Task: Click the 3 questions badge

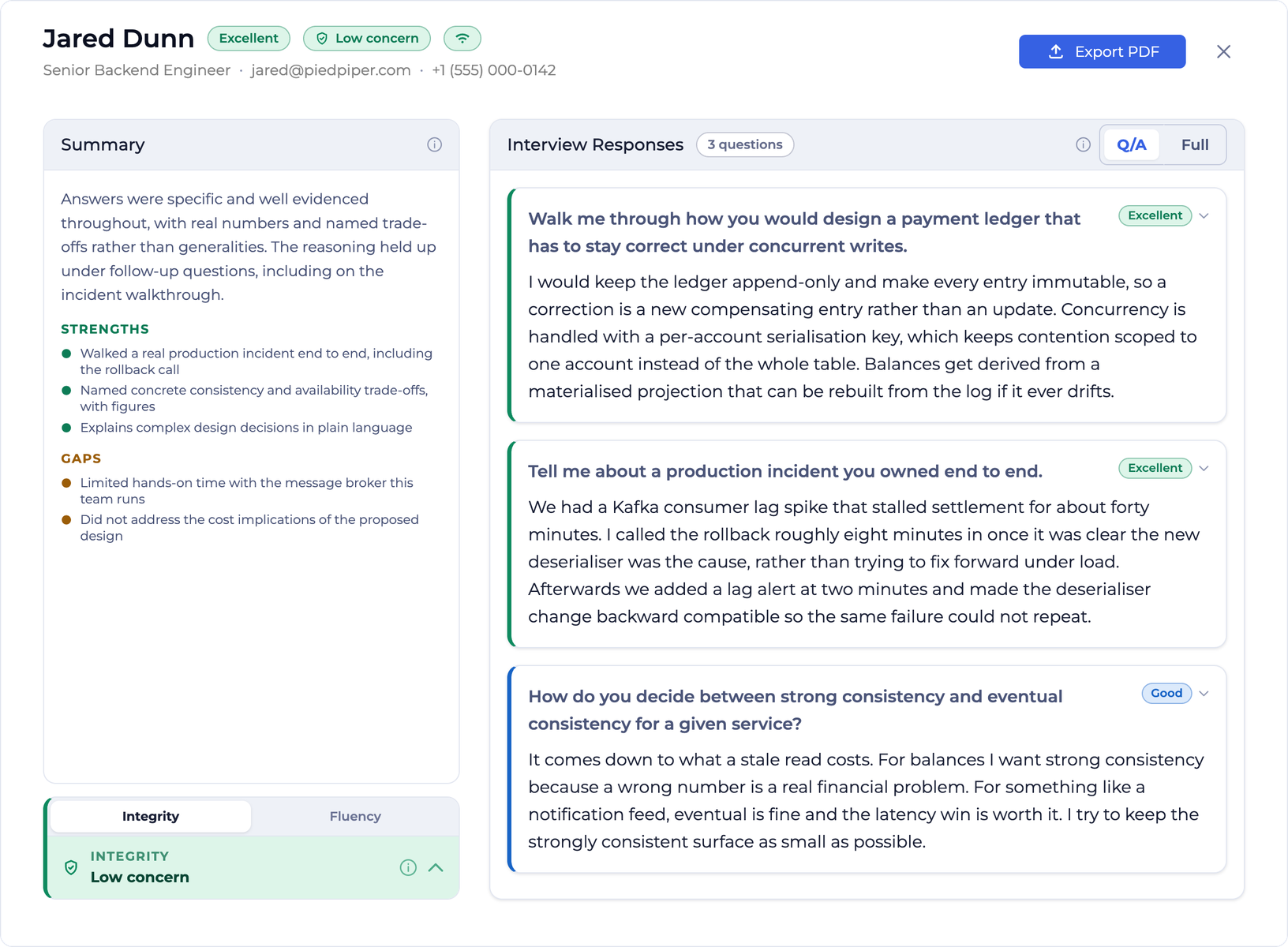Action: point(745,144)
